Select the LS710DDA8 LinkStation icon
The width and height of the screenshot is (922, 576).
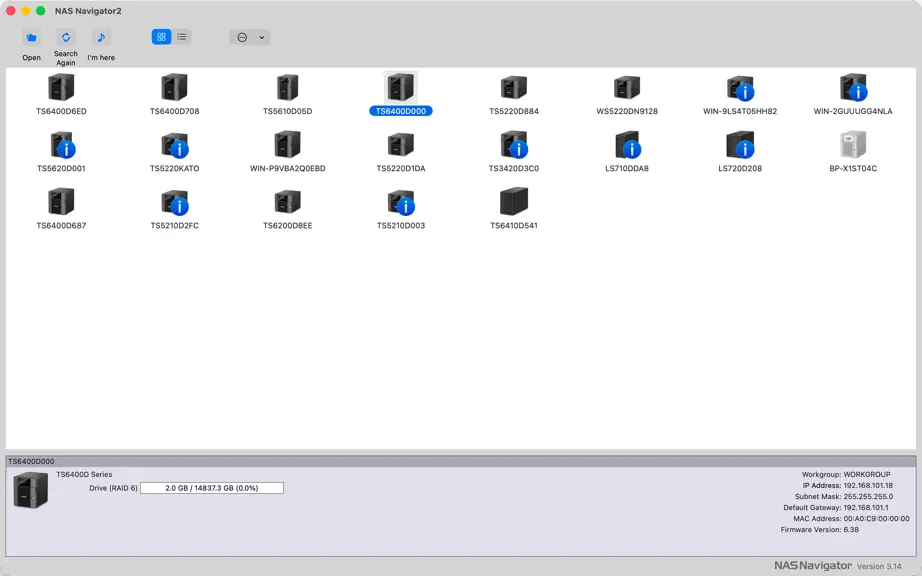coord(627,145)
